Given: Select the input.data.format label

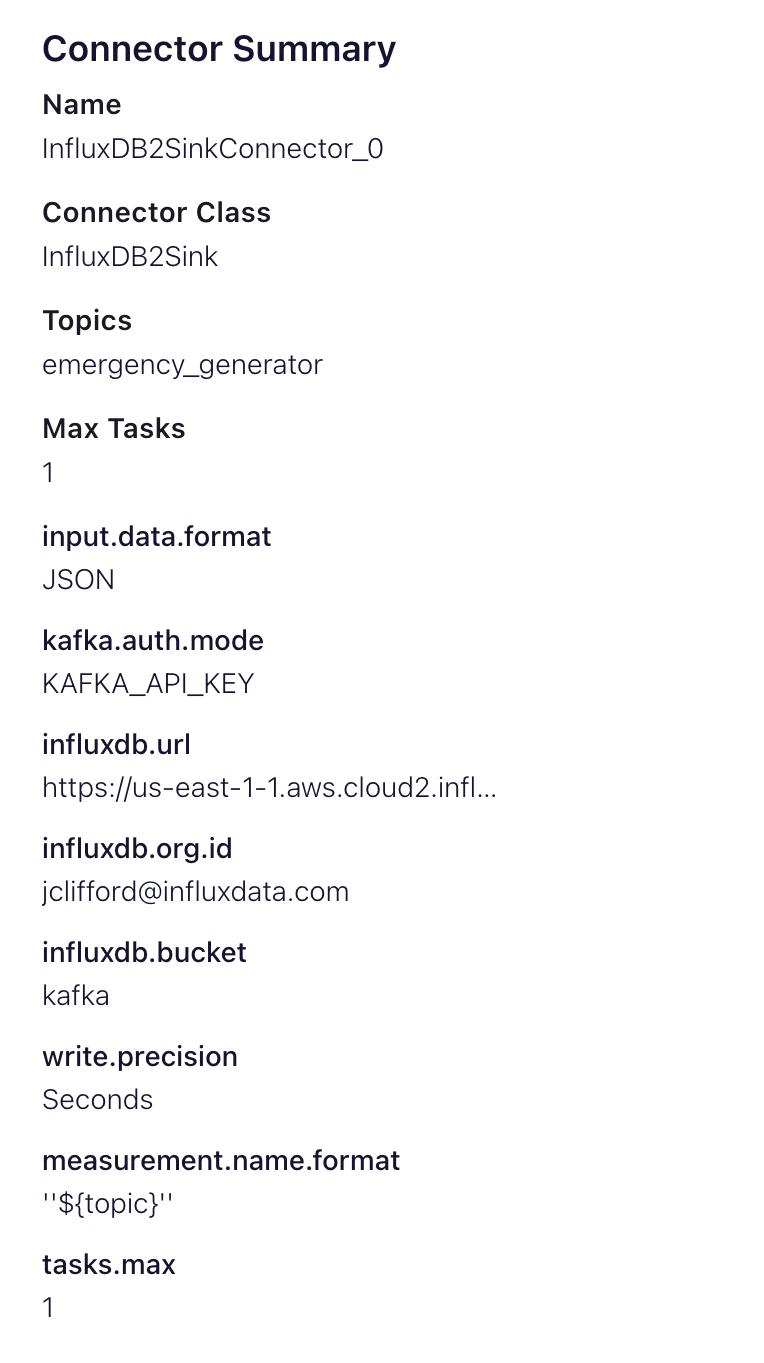Looking at the screenshot, I should [x=157, y=537].
